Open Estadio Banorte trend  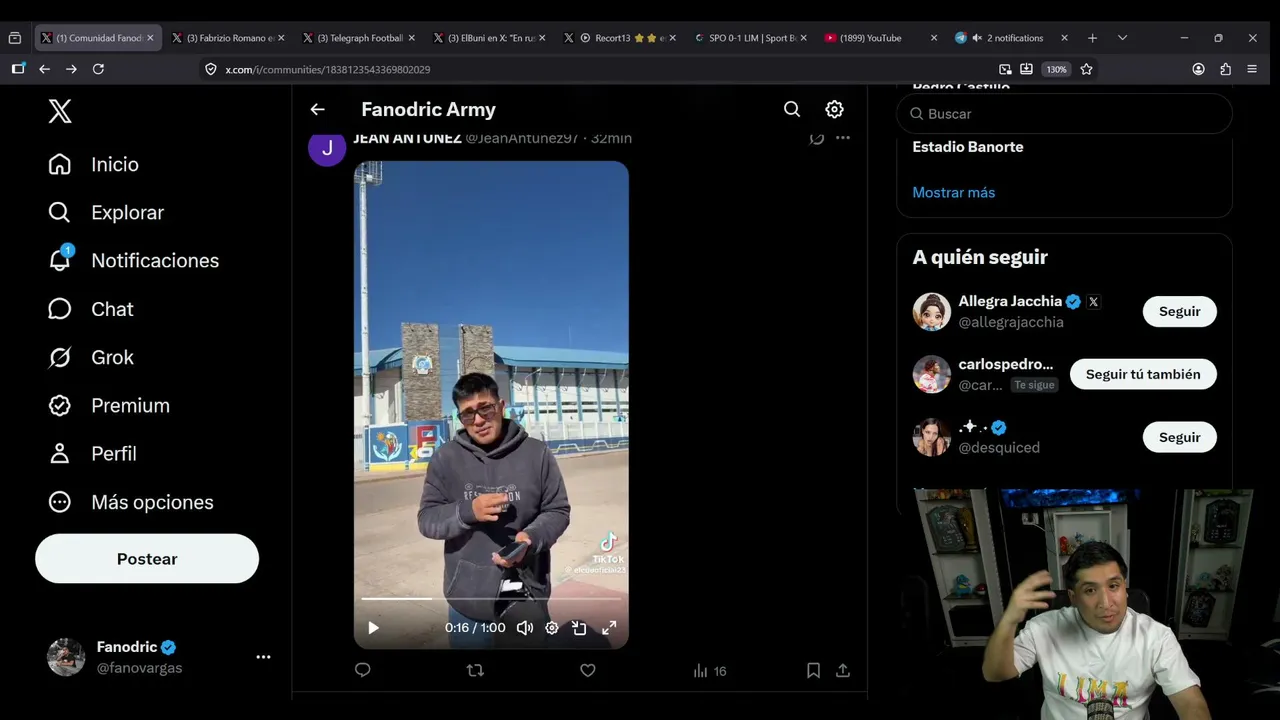pyautogui.click(x=968, y=147)
